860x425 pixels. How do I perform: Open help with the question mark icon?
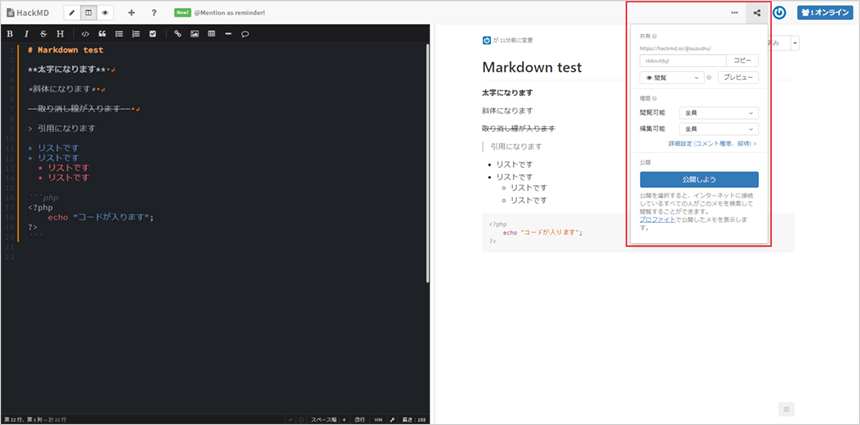click(154, 12)
